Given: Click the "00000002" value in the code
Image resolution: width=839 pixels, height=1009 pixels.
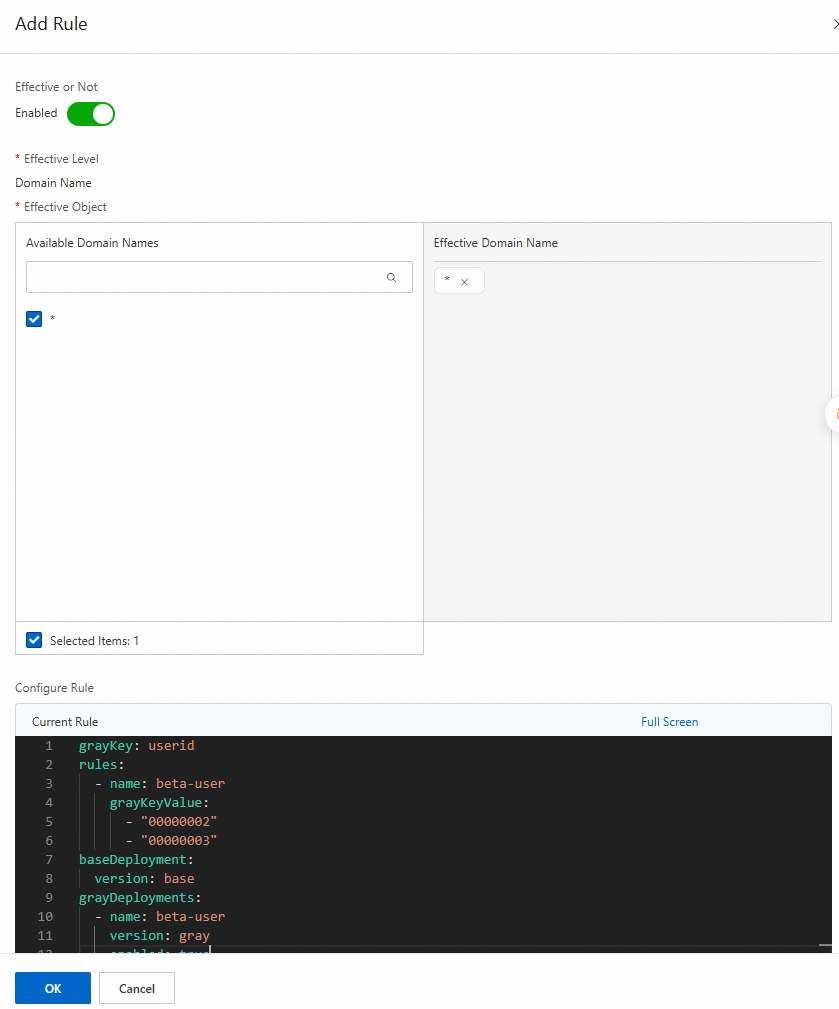Looking at the screenshot, I should point(179,822).
